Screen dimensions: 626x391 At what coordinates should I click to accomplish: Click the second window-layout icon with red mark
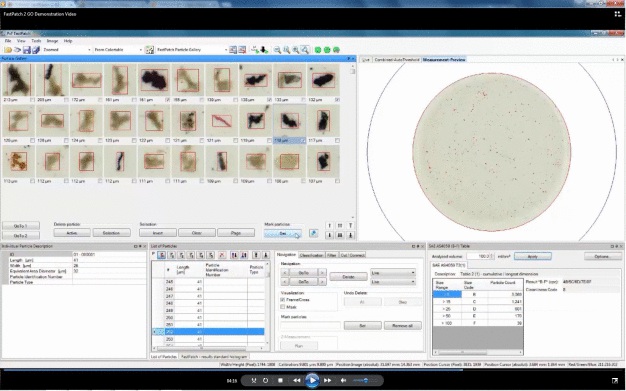[242, 50]
